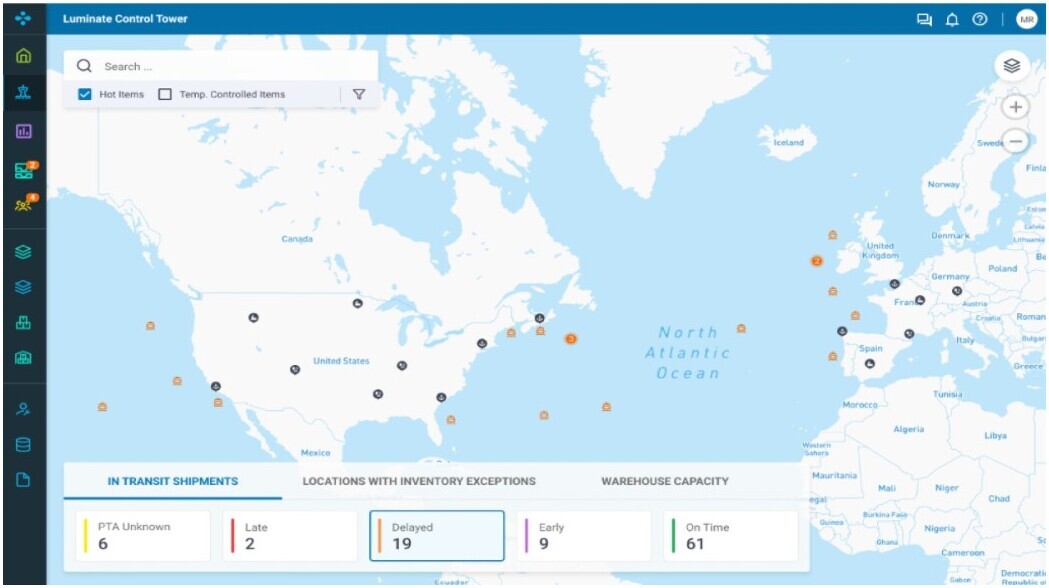The image size is (1049, 588).
Task: Open the second stacked layers sidebar icon
Action: pyautogui.click(x=23, y=287)
